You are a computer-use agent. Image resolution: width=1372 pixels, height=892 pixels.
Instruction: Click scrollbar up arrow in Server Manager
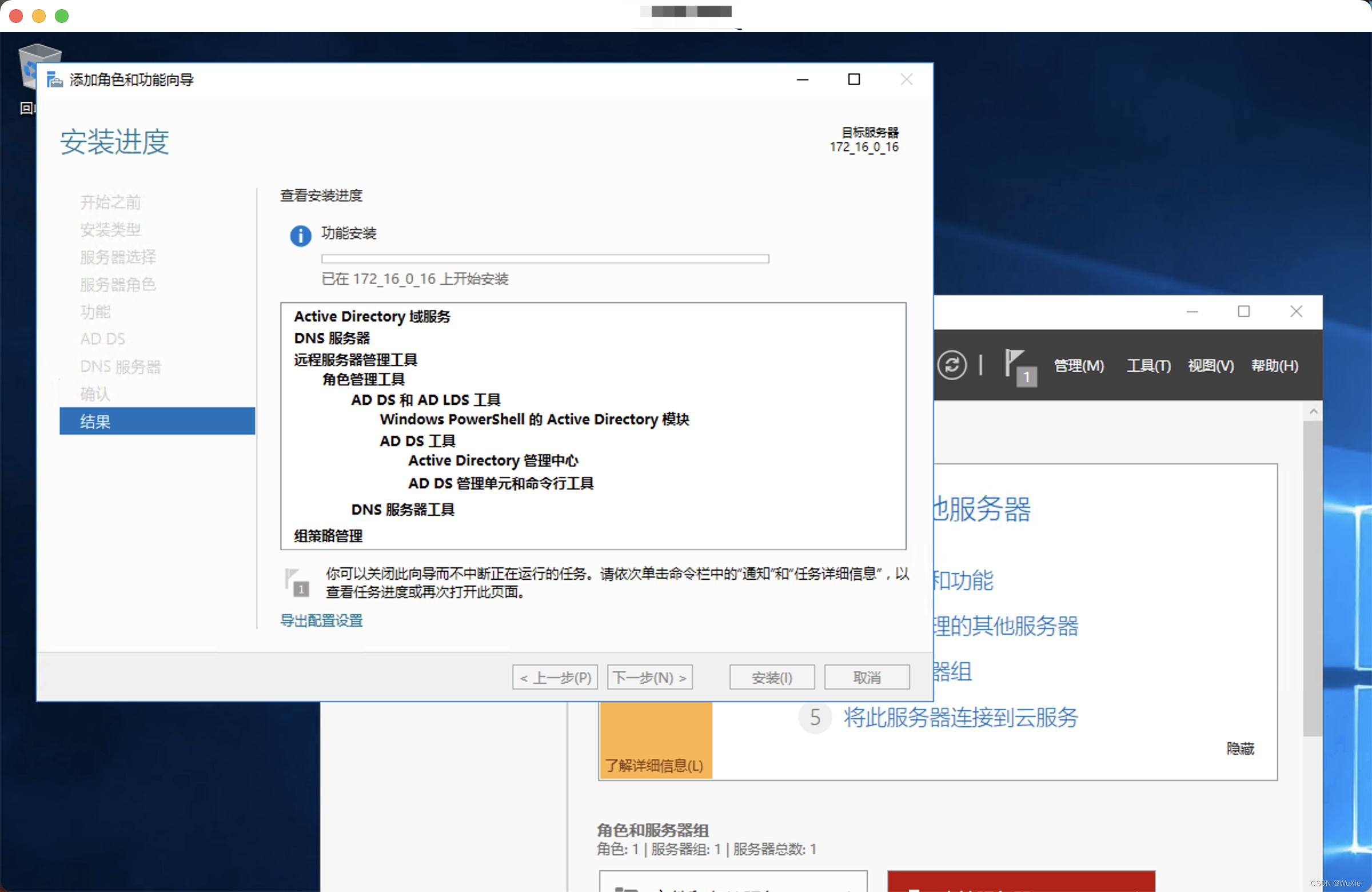[1313, 411]
